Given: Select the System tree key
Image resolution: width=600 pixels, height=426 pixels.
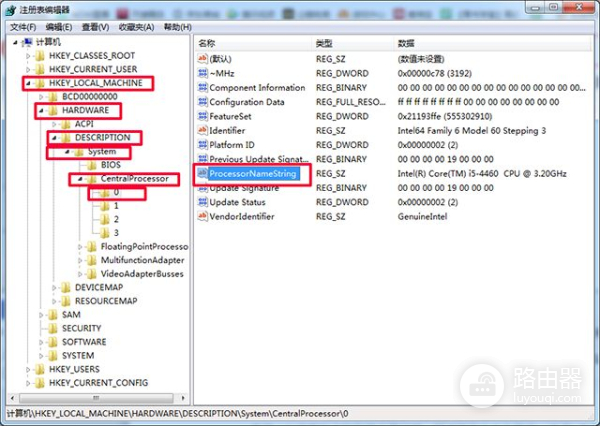Looking at the screenshot, I should (102, 152).
